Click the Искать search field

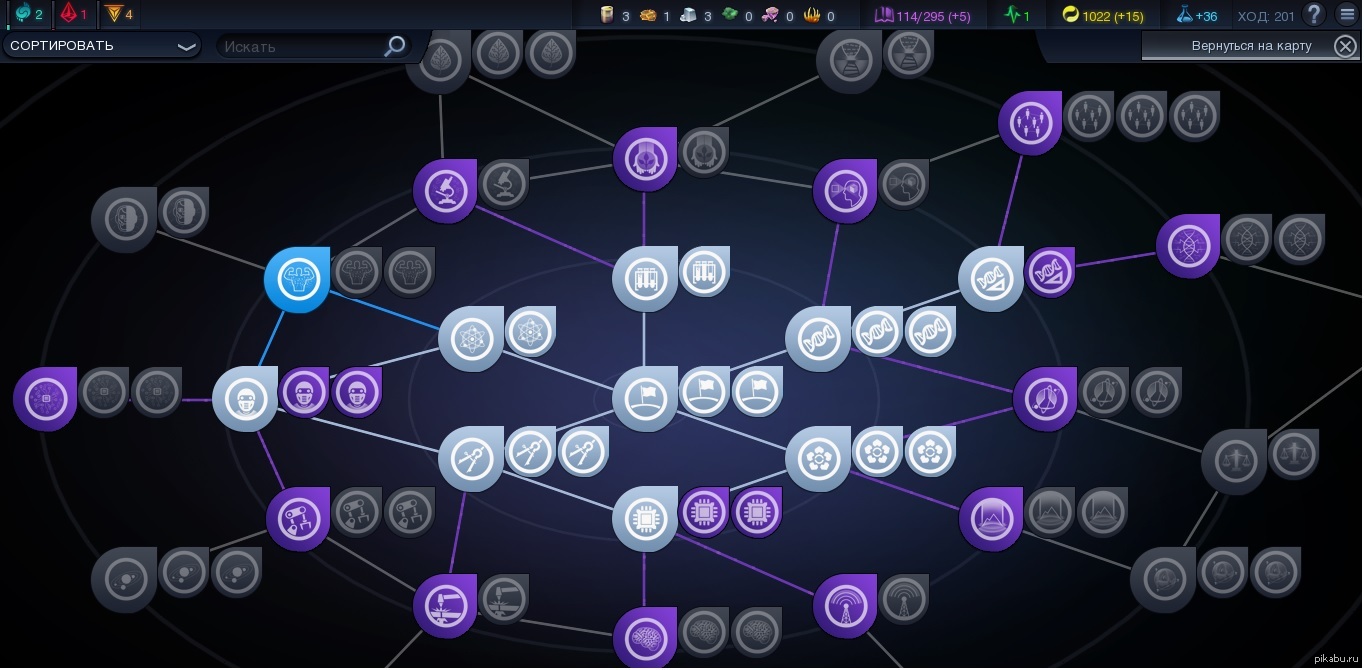click(300, 46)
